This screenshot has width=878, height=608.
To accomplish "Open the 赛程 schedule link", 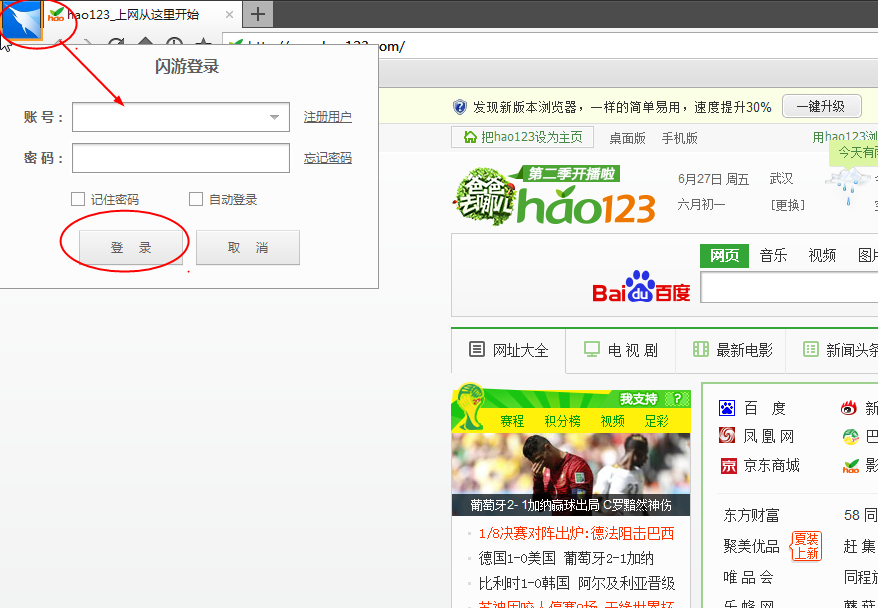I will click(512, 421).
